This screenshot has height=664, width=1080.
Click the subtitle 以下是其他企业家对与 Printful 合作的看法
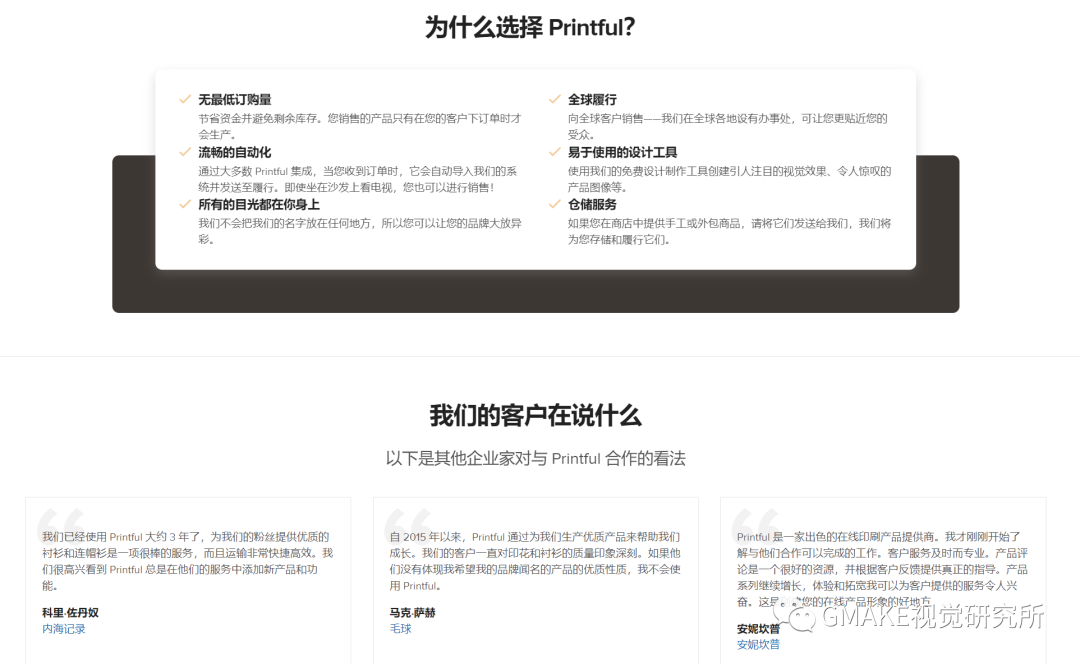535,459
